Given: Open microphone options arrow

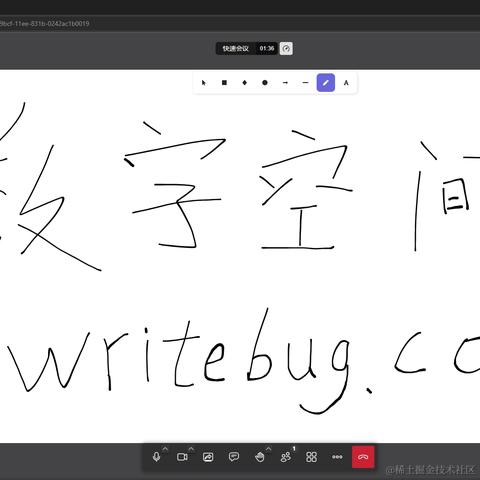Looking at the screenshot, I should (x=165, y=449).
